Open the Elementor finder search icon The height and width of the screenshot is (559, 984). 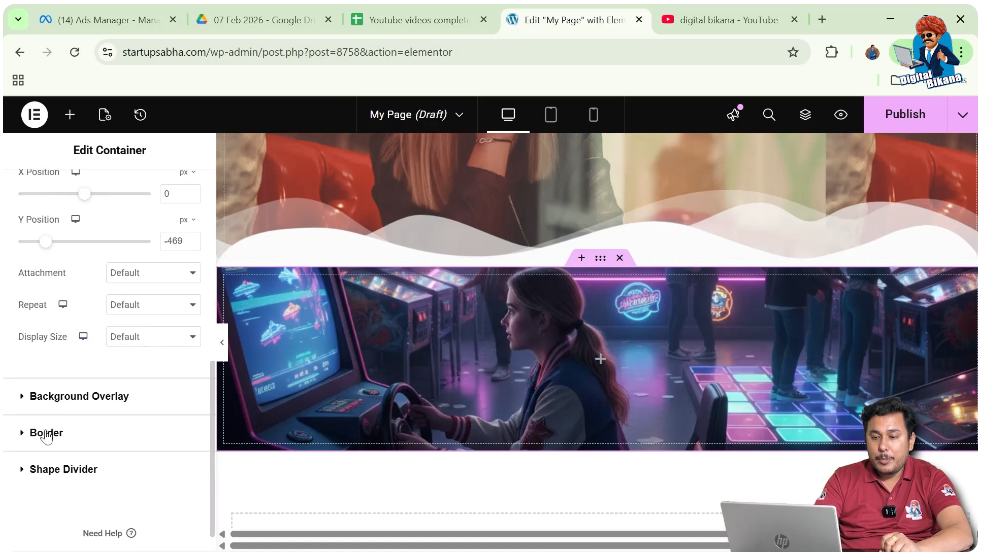(x=769, y=114)
